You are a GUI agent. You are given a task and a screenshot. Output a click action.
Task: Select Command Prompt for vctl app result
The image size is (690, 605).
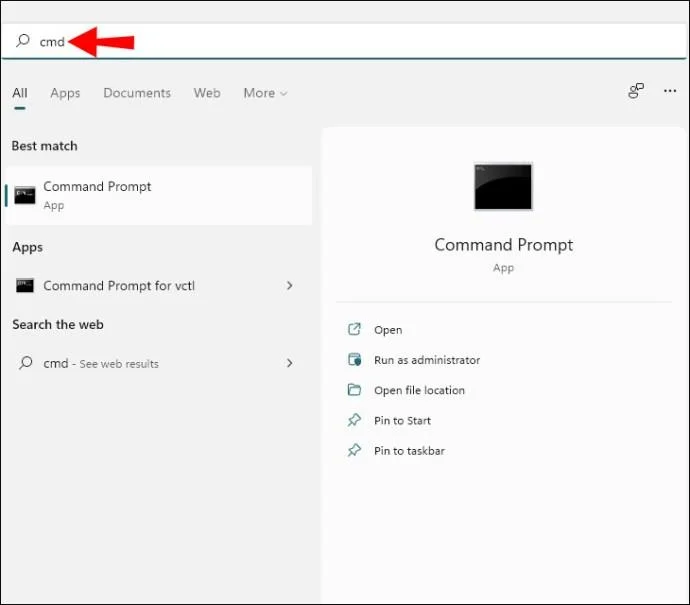click(x=155, y=286)
